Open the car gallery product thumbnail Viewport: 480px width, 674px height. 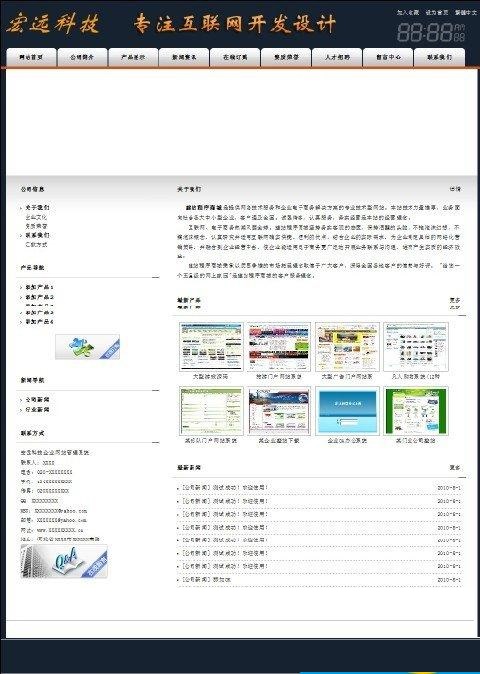[x=416, y=346]
